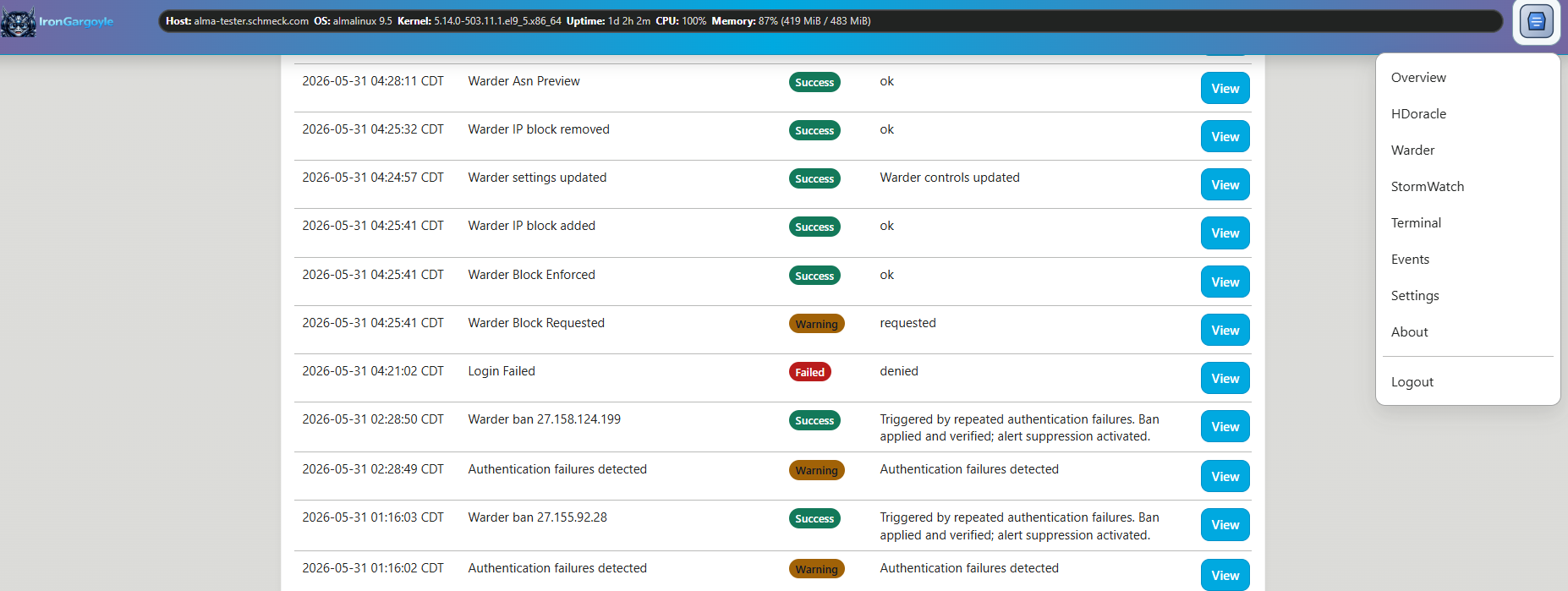
Task: Click the Memory 87% status entry
Action: (791, 21)
